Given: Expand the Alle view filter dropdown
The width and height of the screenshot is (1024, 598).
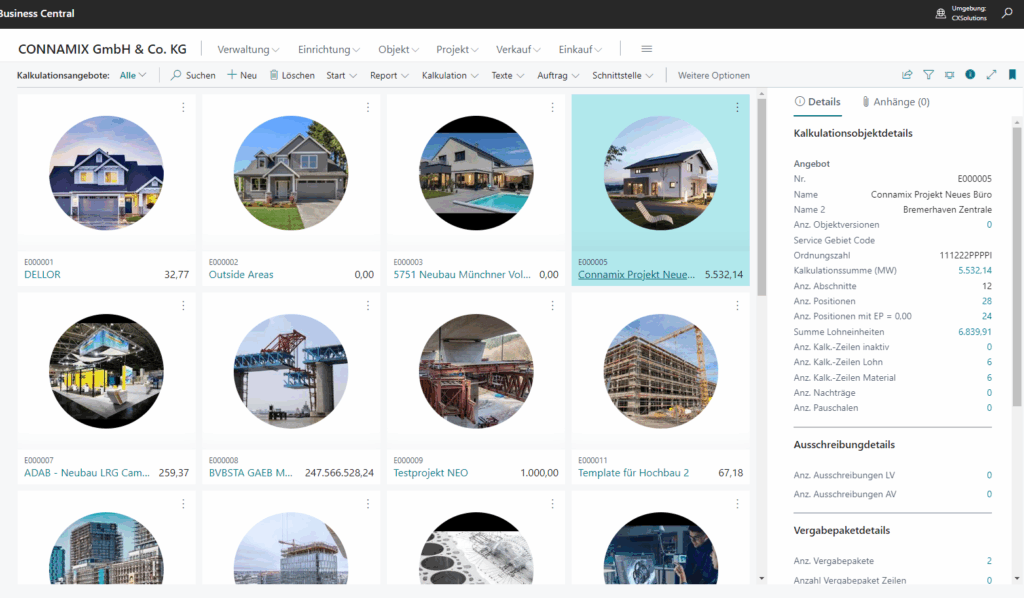Looking at the screenshot, I should pos(133,75).
